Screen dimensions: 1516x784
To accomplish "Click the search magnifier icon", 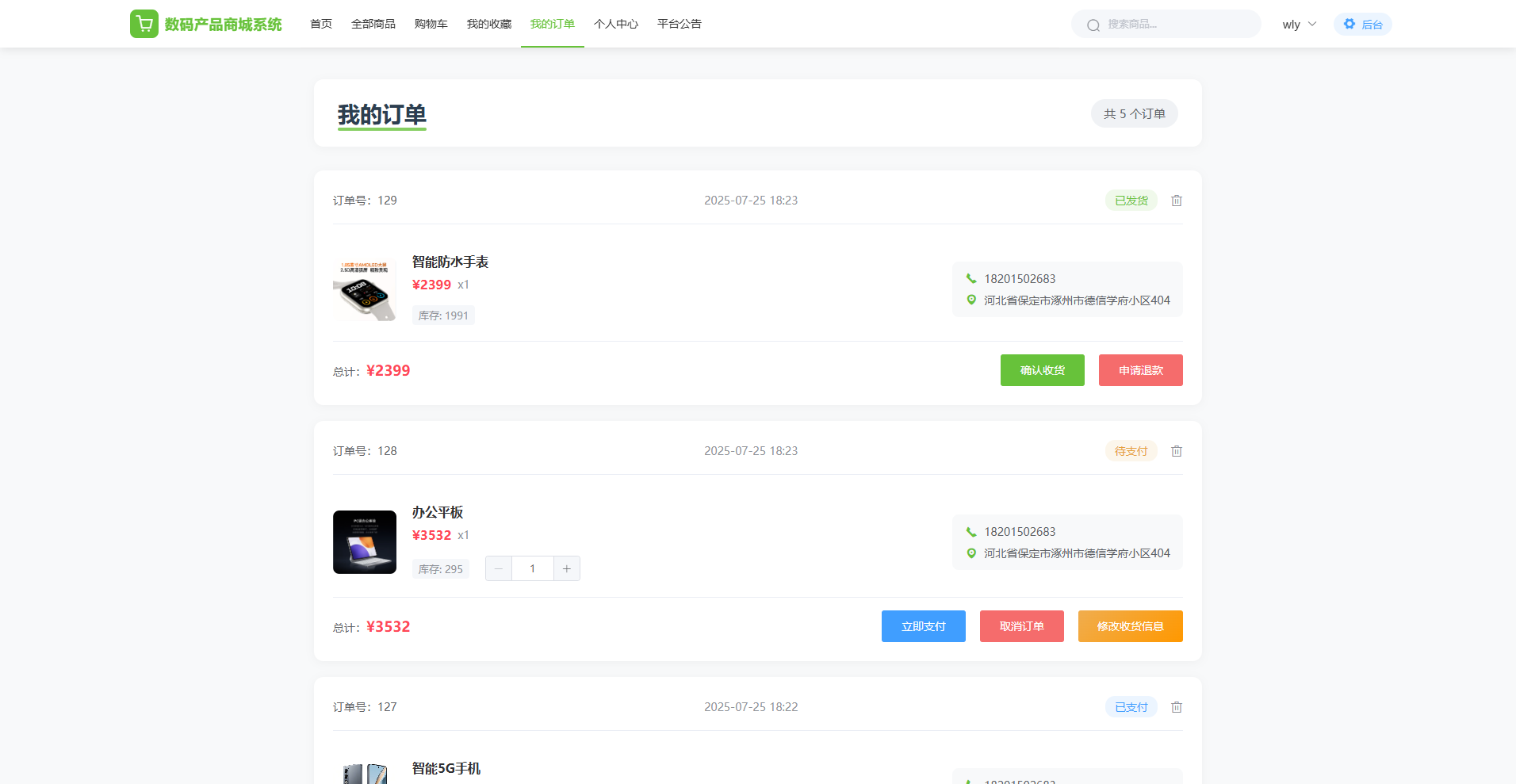I will 1093,25.
